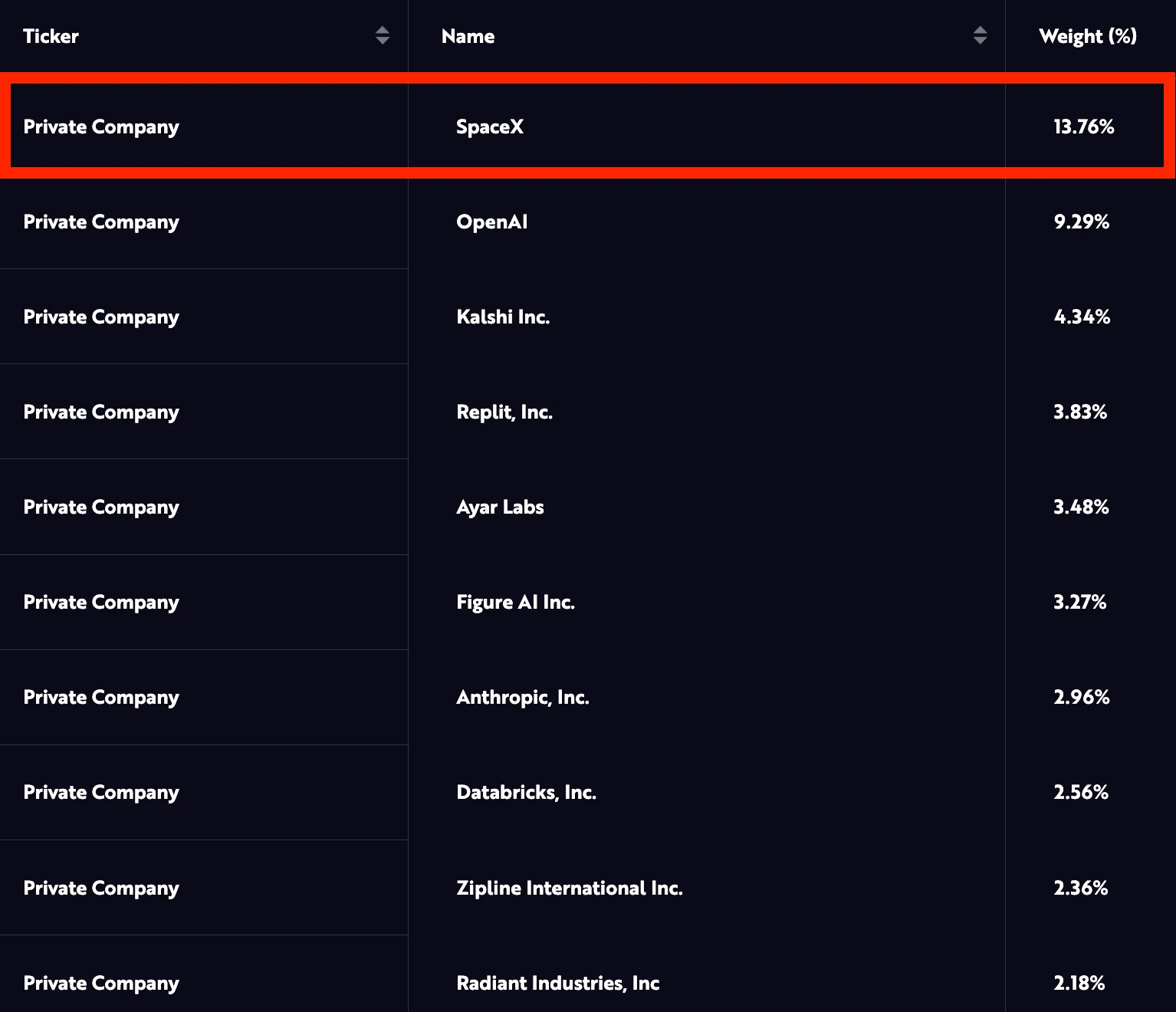The height and width of the screenshot is (1012, 1176).
Task: Click the 3.48% weight value
Action: 1081,507
